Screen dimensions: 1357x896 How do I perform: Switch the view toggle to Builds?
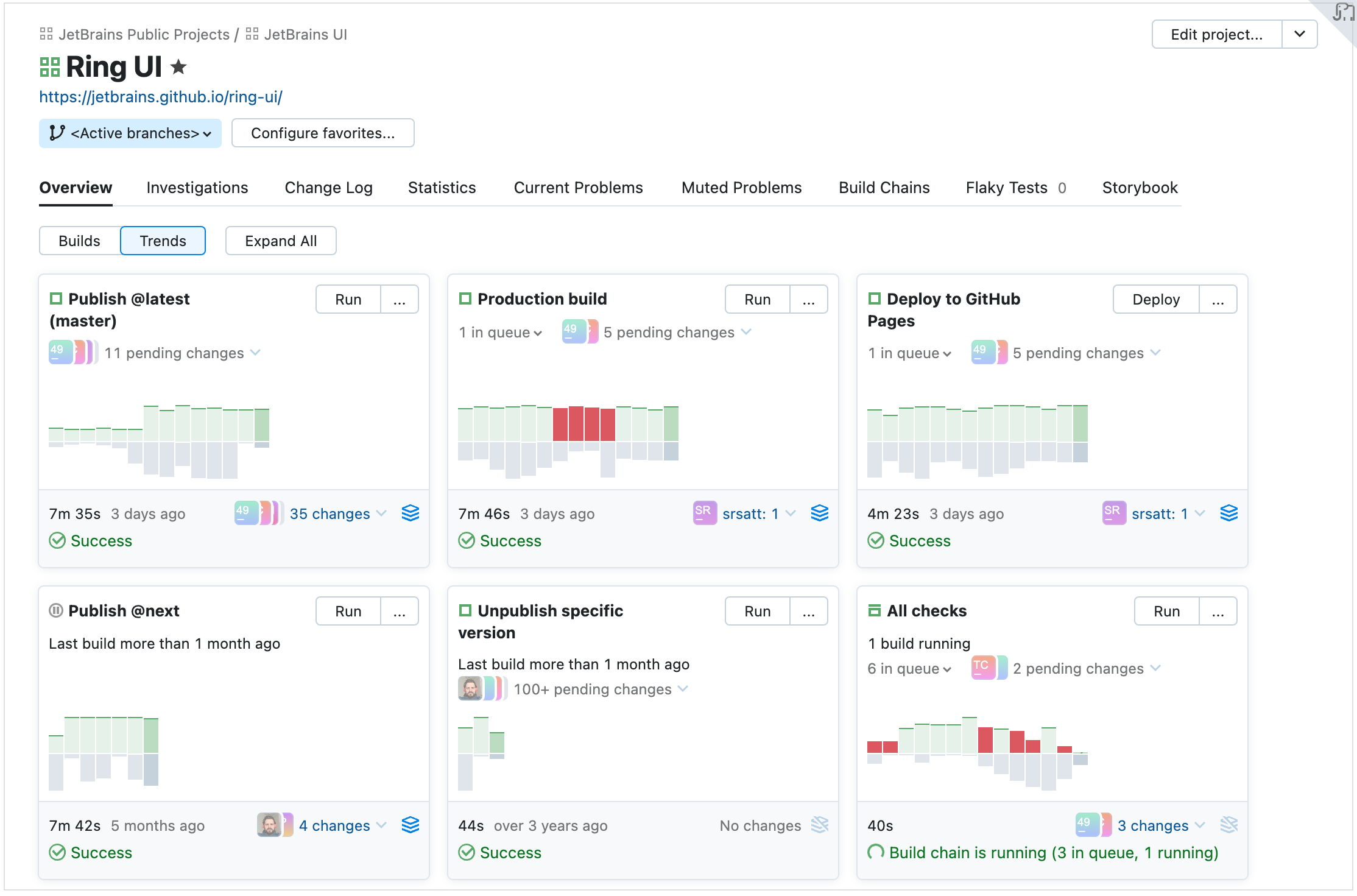[80, 241]
